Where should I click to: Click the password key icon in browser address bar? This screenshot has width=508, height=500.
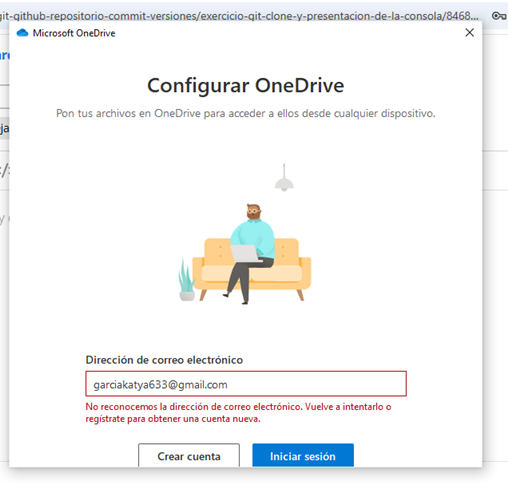coord(499,16)
